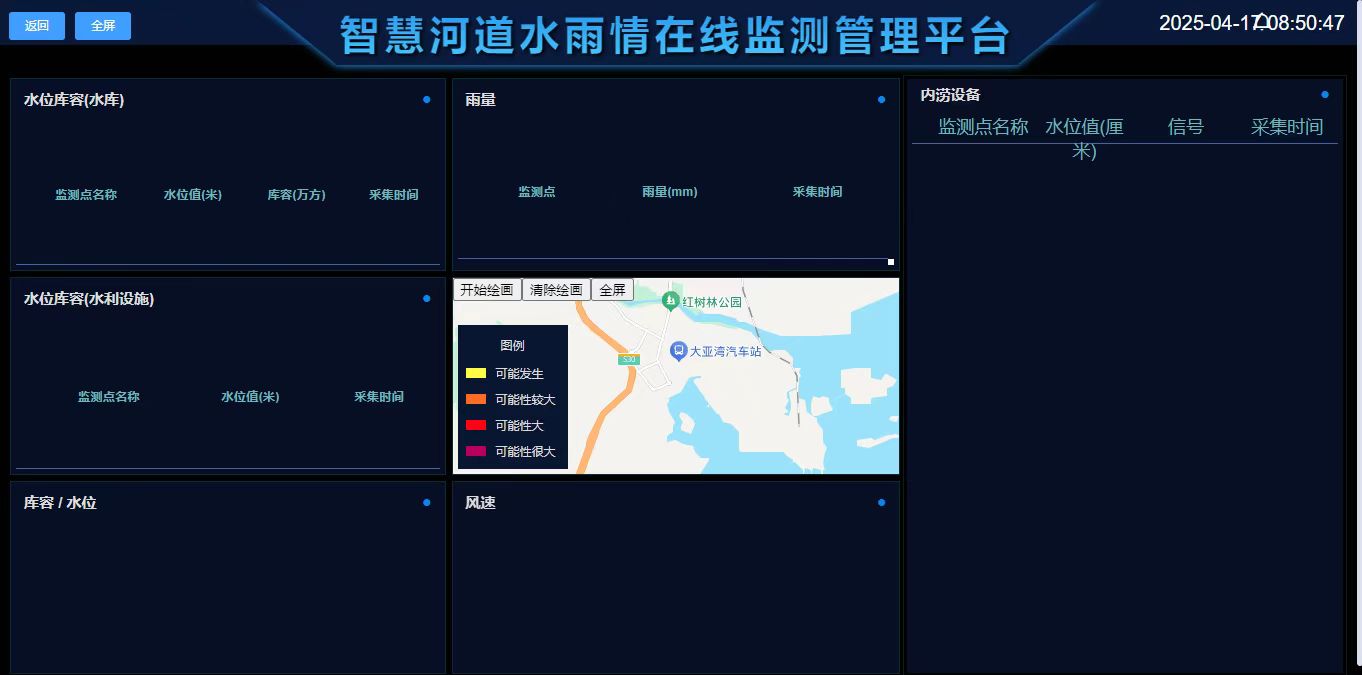This screenshot has width=1362, height=675.
Task: Click the blue dot in 水位库容(水库) panel
Action: tap(427, 99)
